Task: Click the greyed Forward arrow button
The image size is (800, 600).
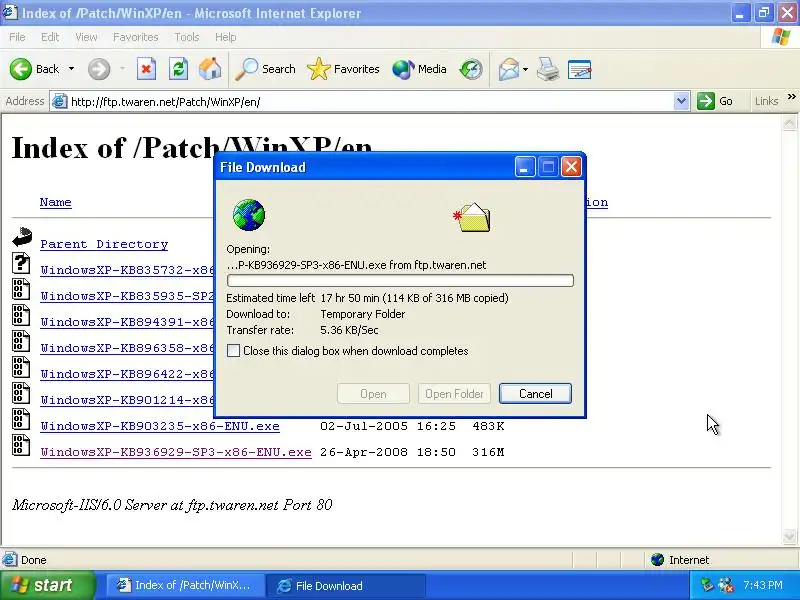Action: [x=99, y=69]
